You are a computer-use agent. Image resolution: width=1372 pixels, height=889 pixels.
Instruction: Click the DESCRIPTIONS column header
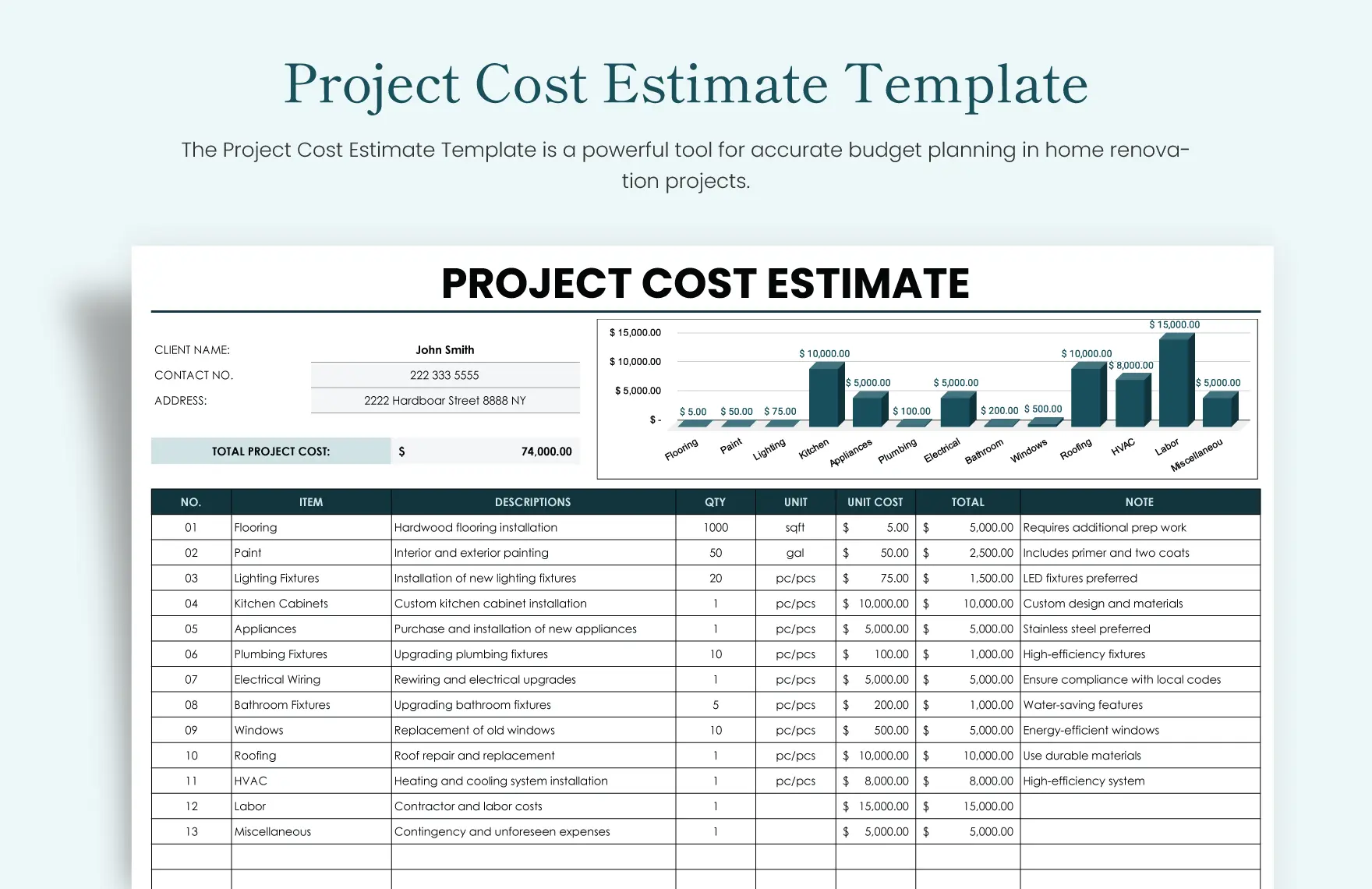click(x=532, y=502)
